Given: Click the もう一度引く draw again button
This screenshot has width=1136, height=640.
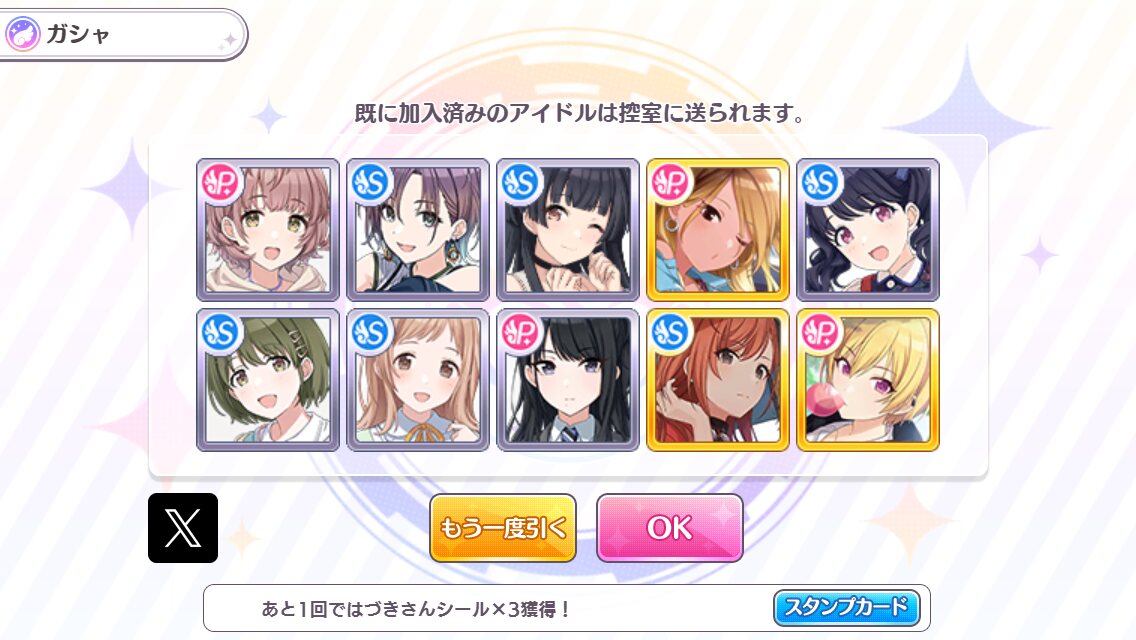Looking at the screenshot, I should [x=503, y=528].
